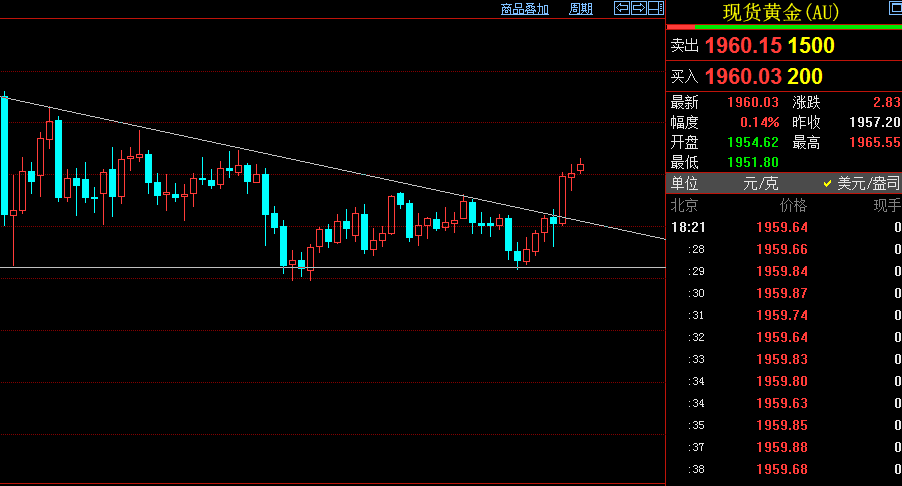Select the 元/克 unit option
The height and width of the screenshot is (486, 902).
[x=760, y=183]
